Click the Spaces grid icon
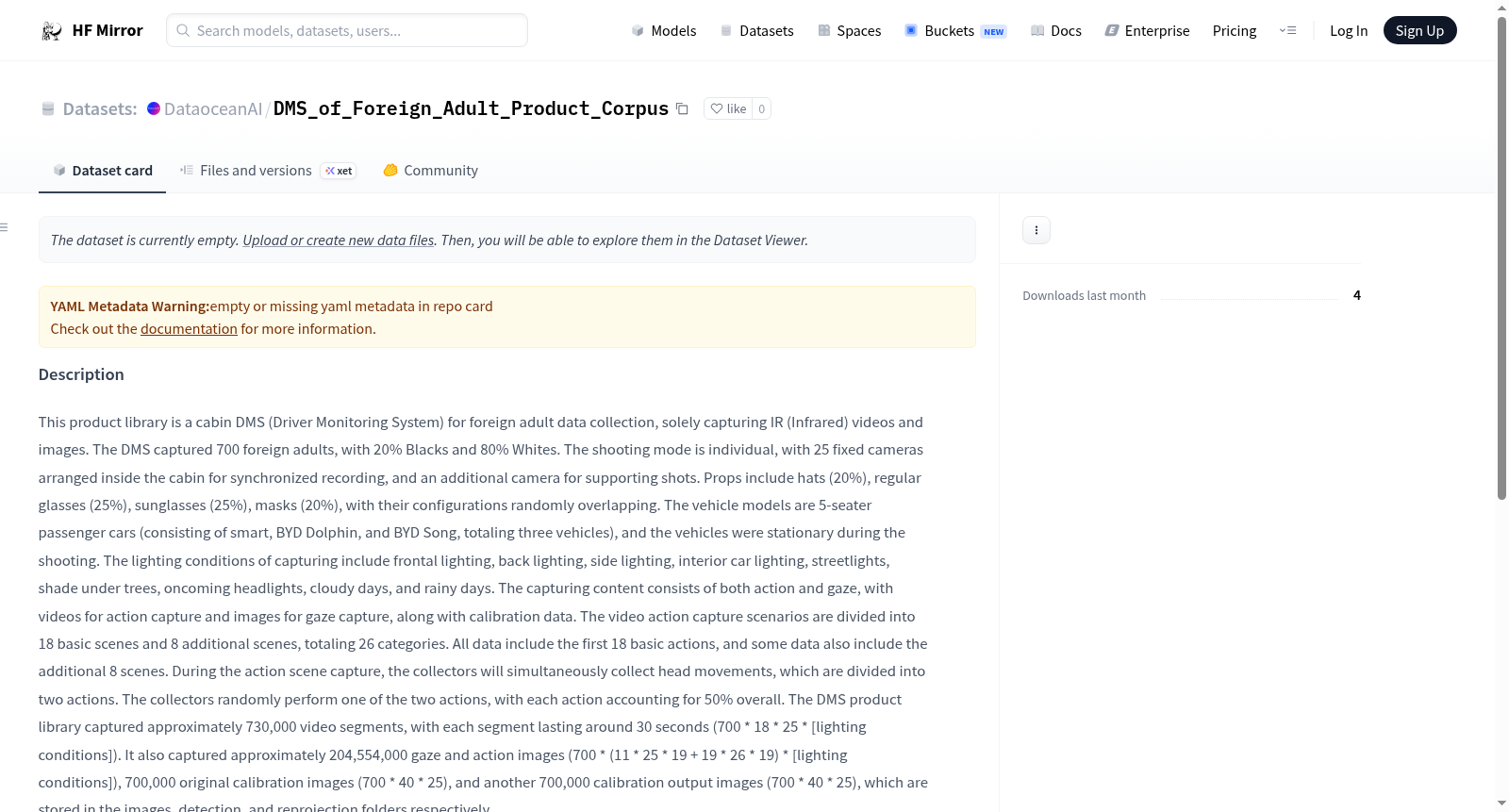 point(824,31)
